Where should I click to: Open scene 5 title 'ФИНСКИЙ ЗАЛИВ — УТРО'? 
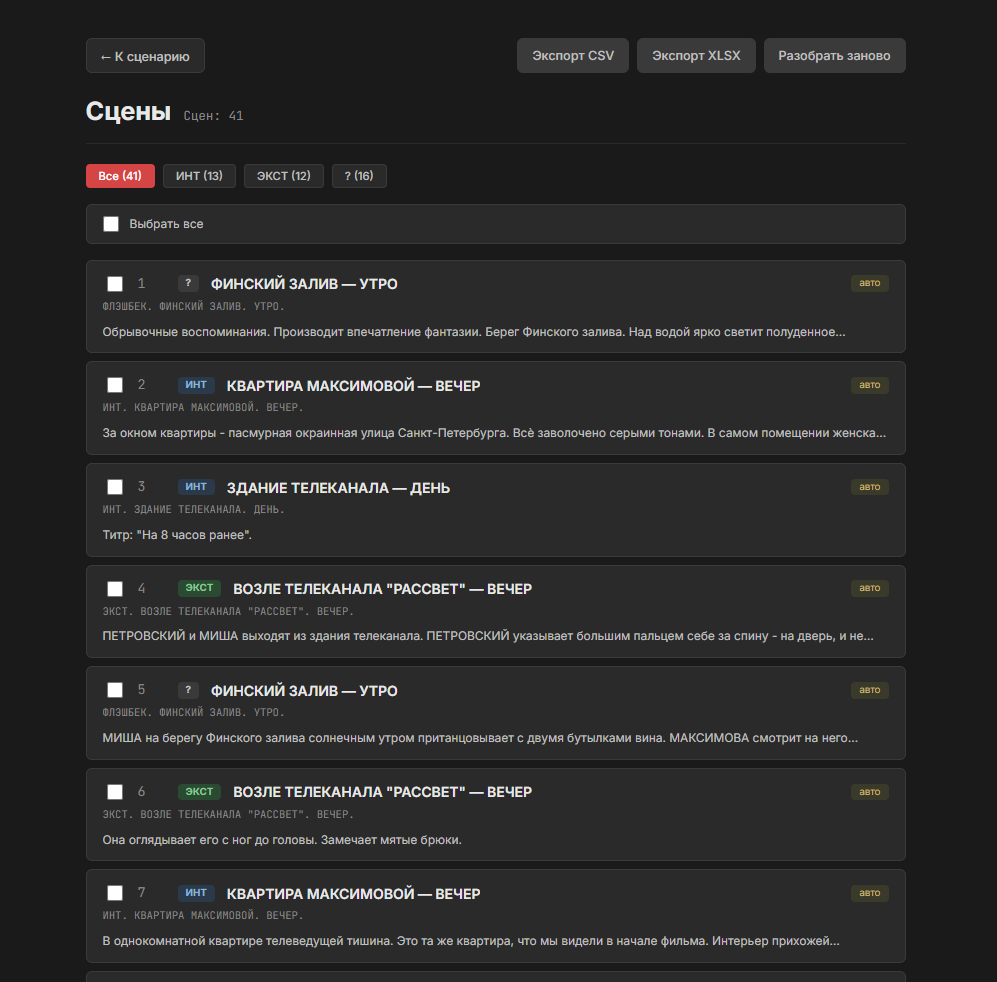pos(304,691)
